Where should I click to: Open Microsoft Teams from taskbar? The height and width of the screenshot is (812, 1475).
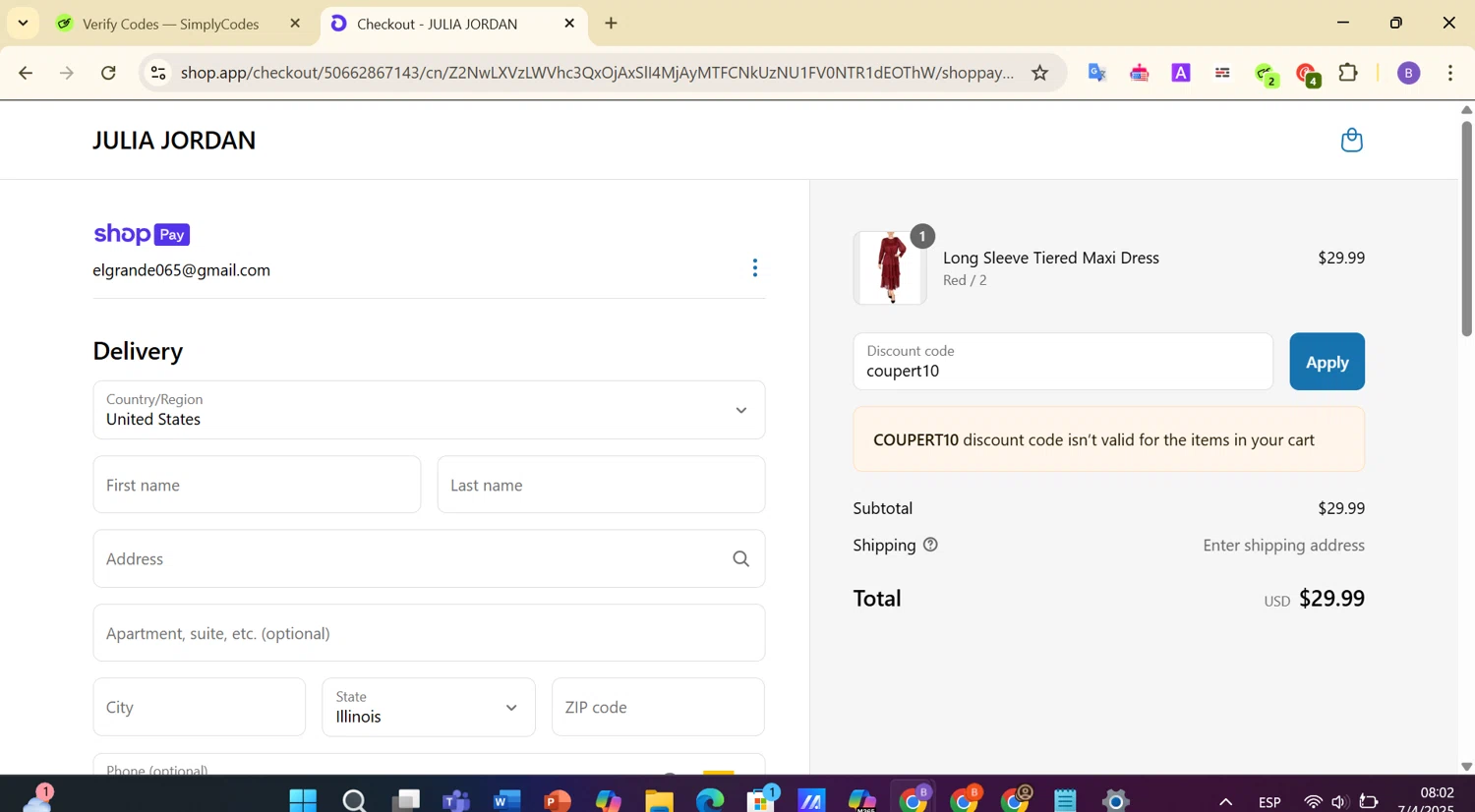(x=455, y=800)
